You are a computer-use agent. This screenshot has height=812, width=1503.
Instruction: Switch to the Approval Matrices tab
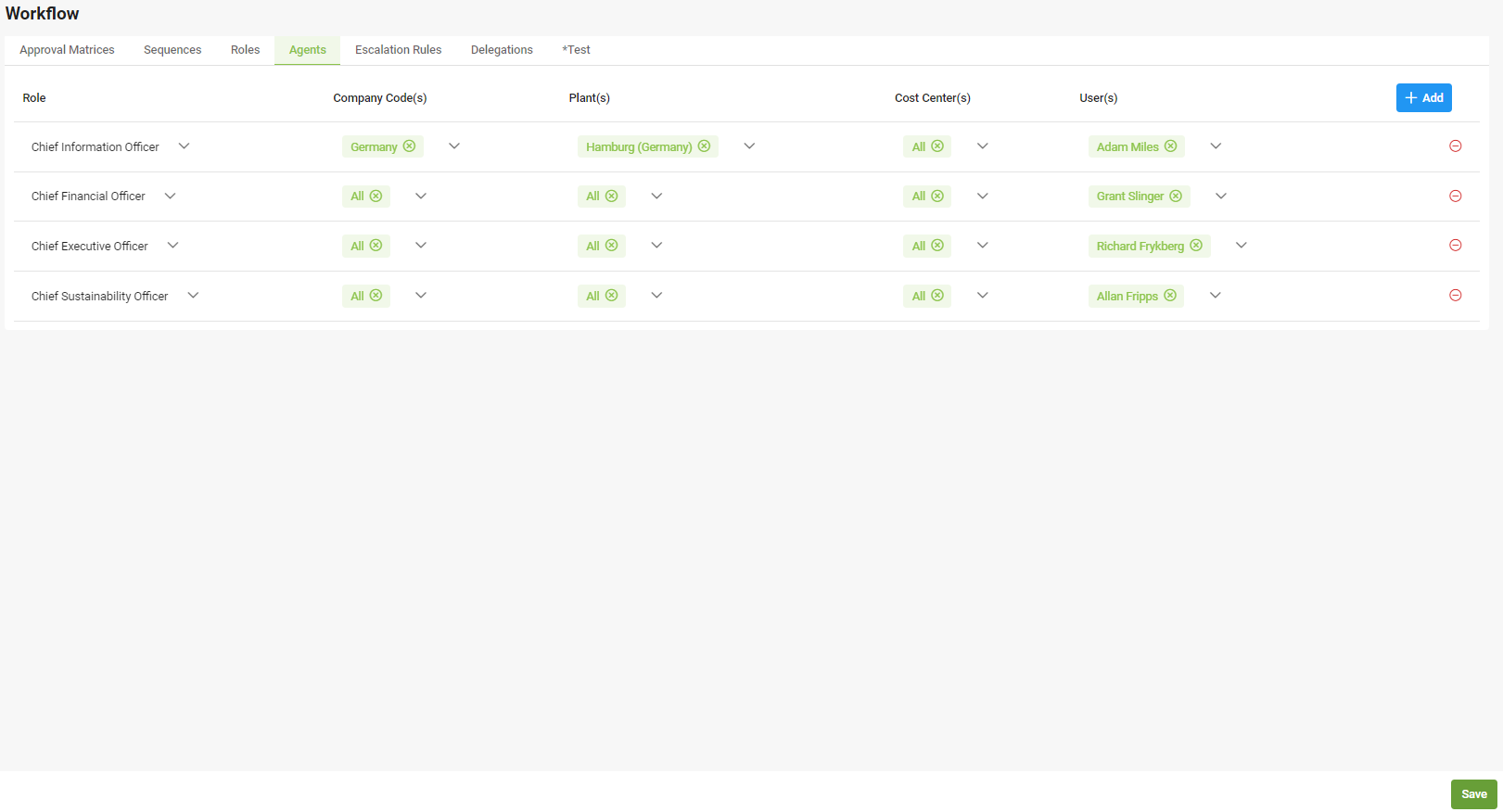(x=67, y=50)
